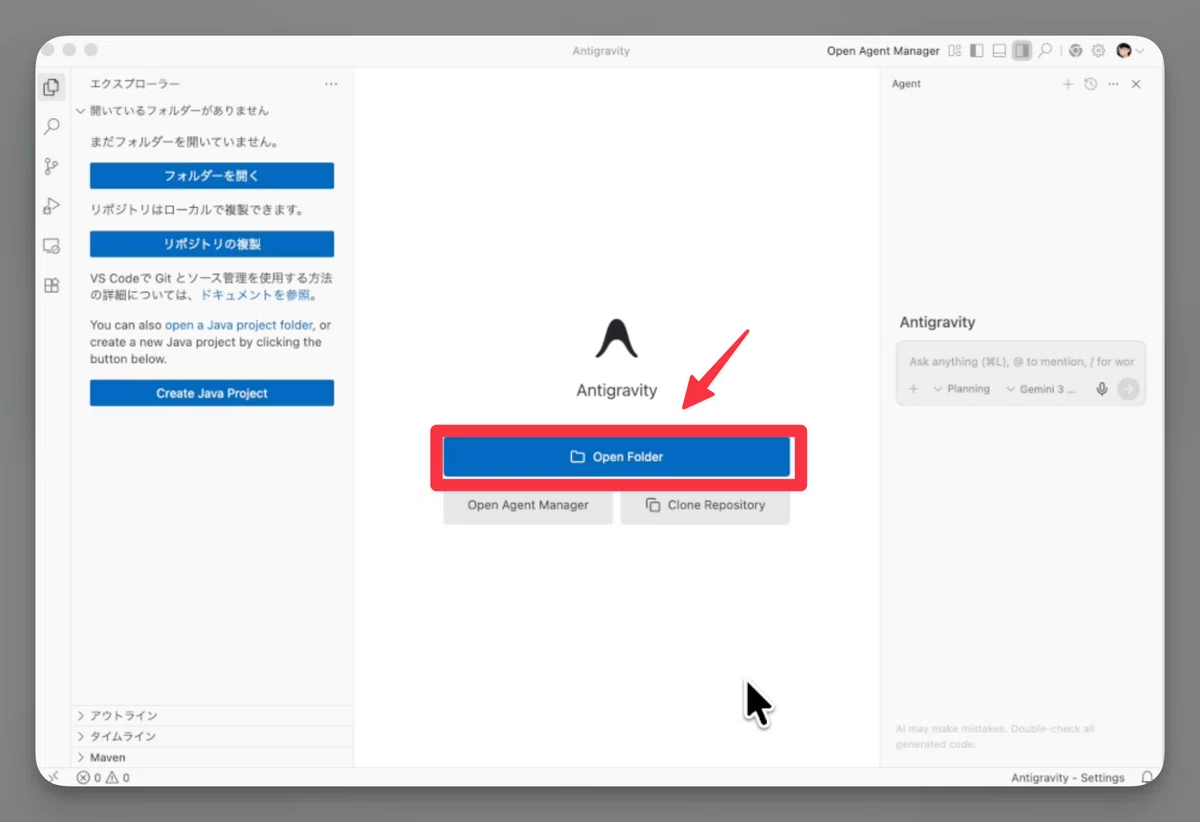Click the Agent panel title label
Viewport: 1200px width, 822px height.
pyautogui.click(x=906, y=84)
